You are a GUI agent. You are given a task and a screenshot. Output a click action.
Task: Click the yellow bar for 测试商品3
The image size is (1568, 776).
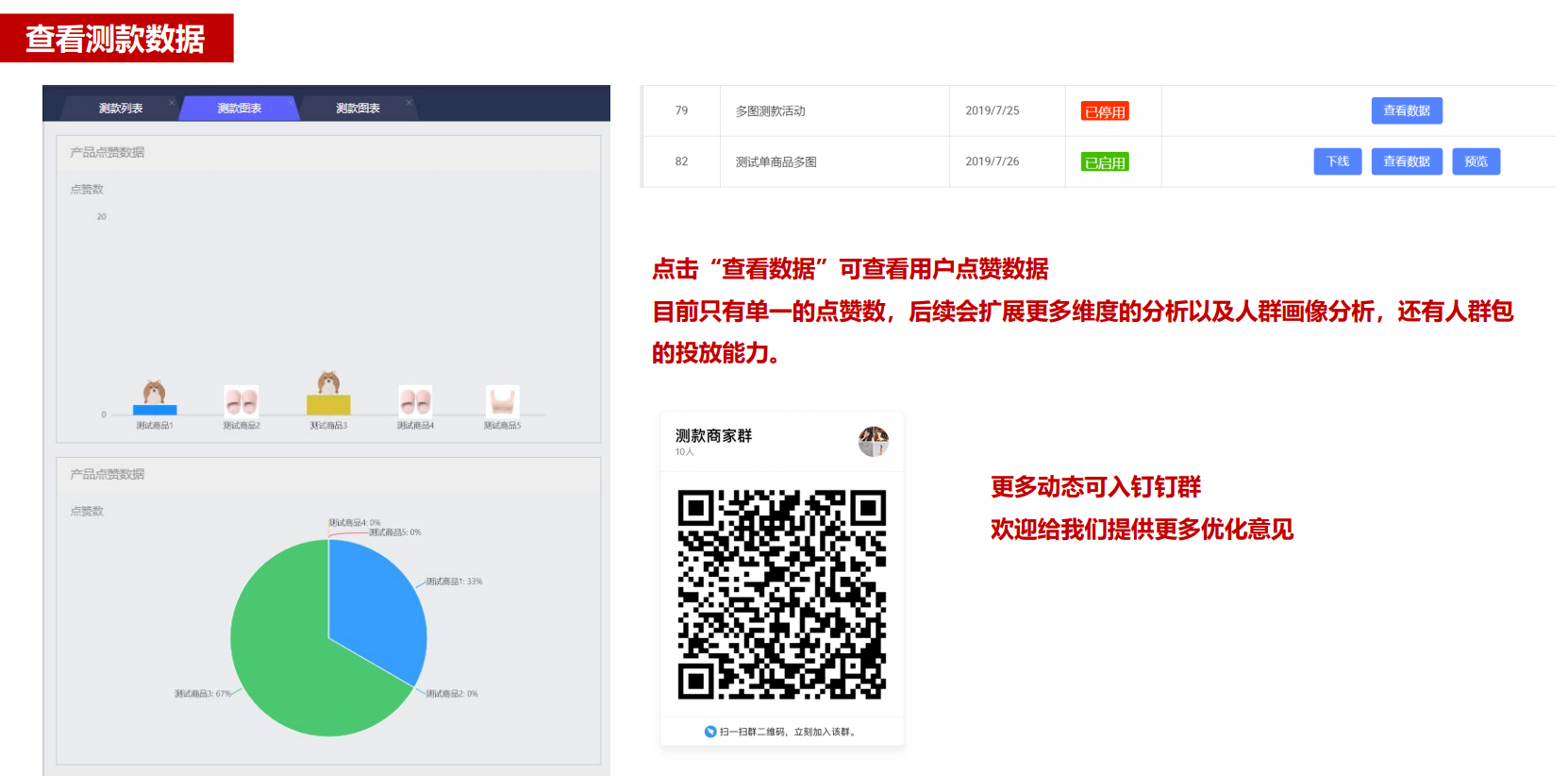328,405
